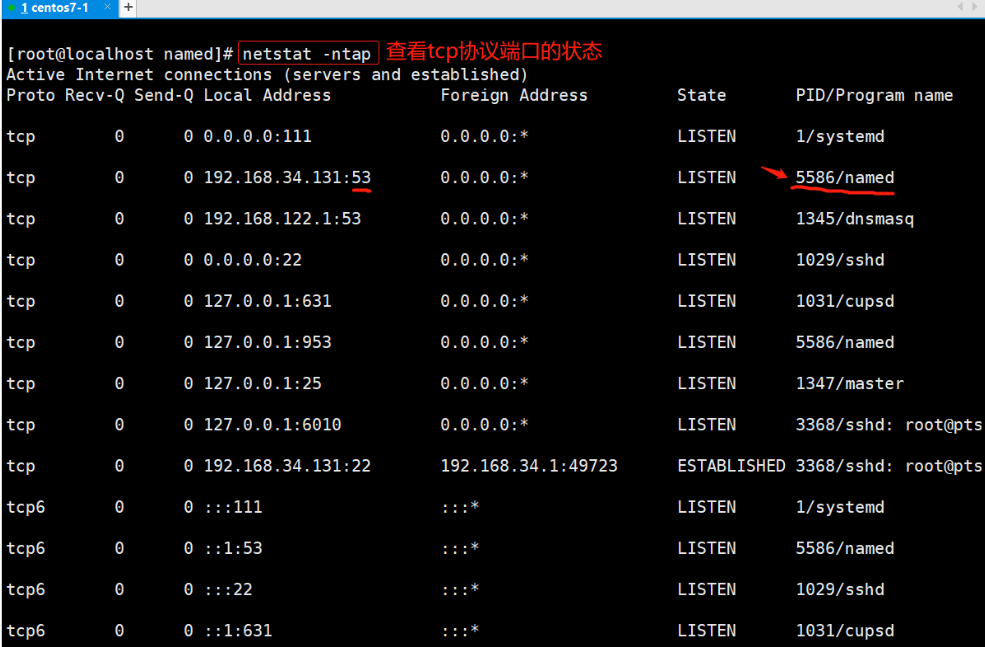Click tcp6 local address ::1:53
The height and width of the screenshot is (647, 985).
pyautogui.click(x=233, y=548)
